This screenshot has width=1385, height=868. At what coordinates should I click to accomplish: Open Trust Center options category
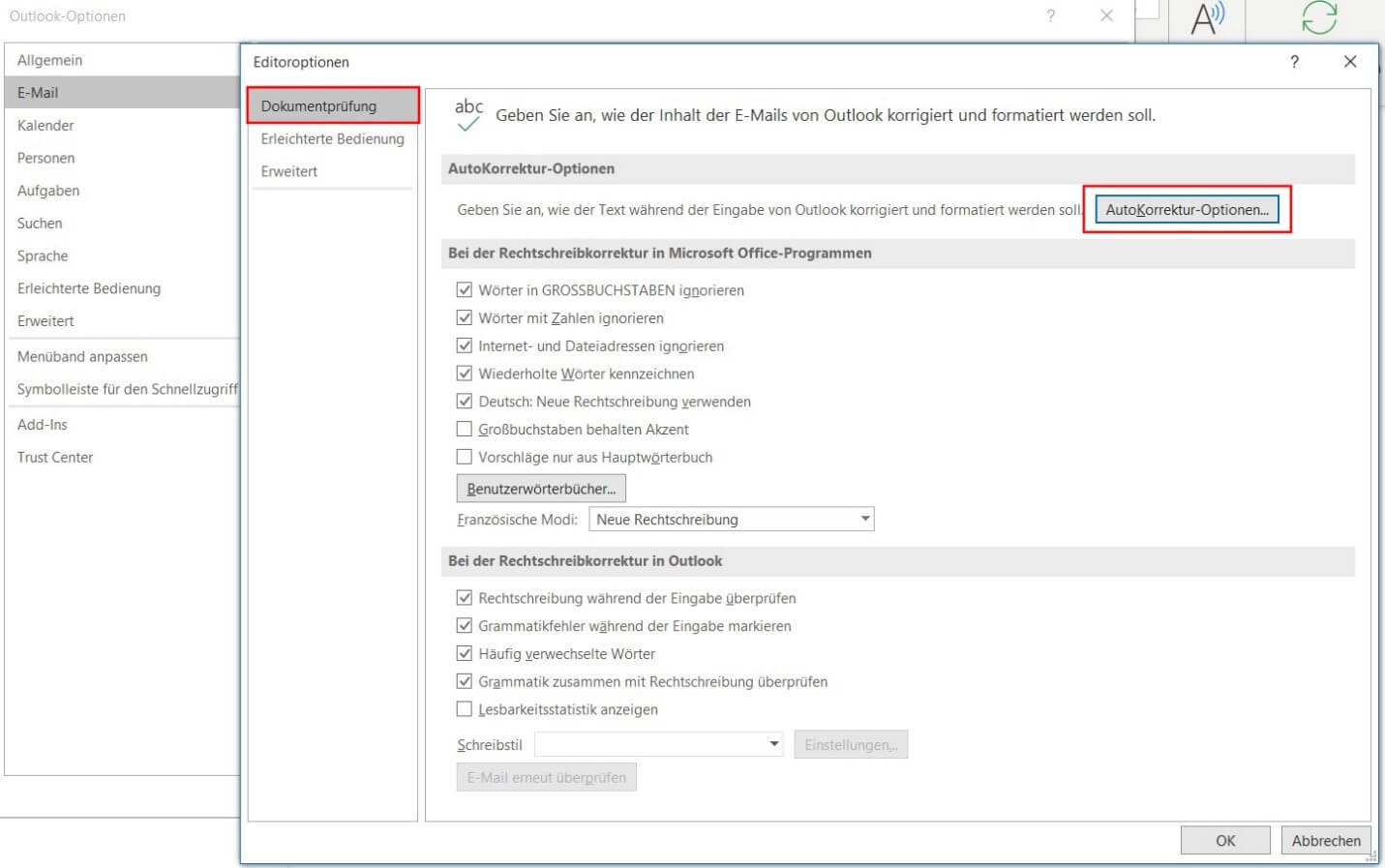(x=122, y=457)
